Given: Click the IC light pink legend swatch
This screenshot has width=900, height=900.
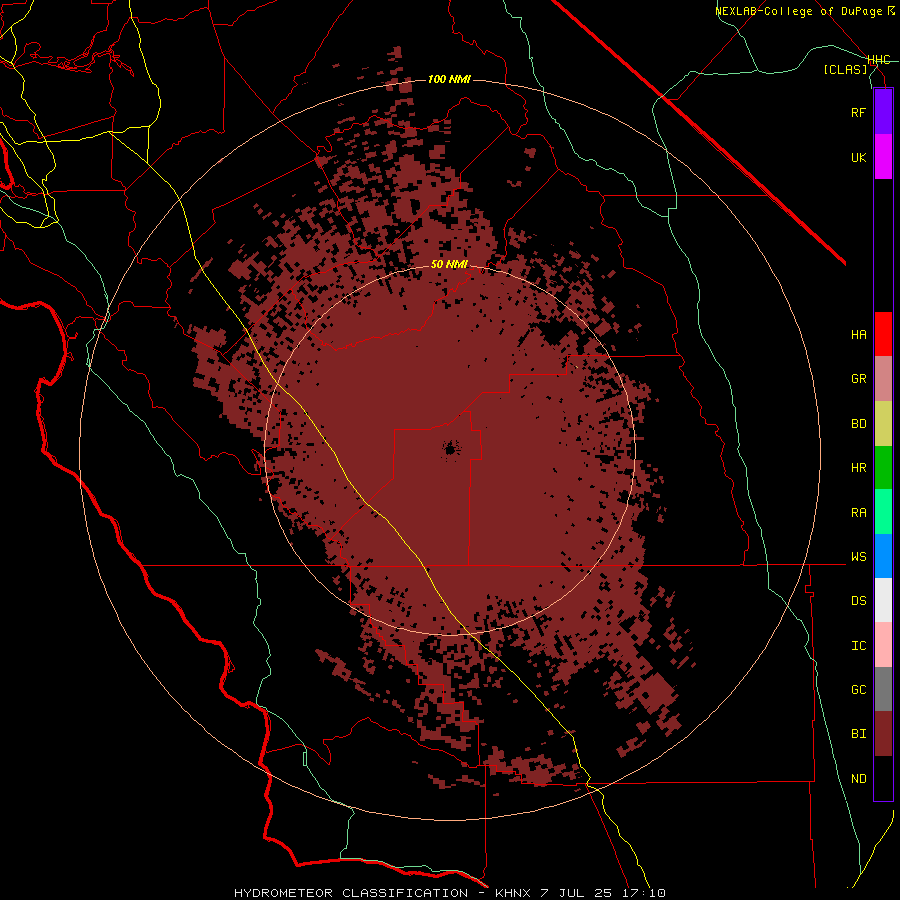Looking at the screenshot, I should 883,645.
